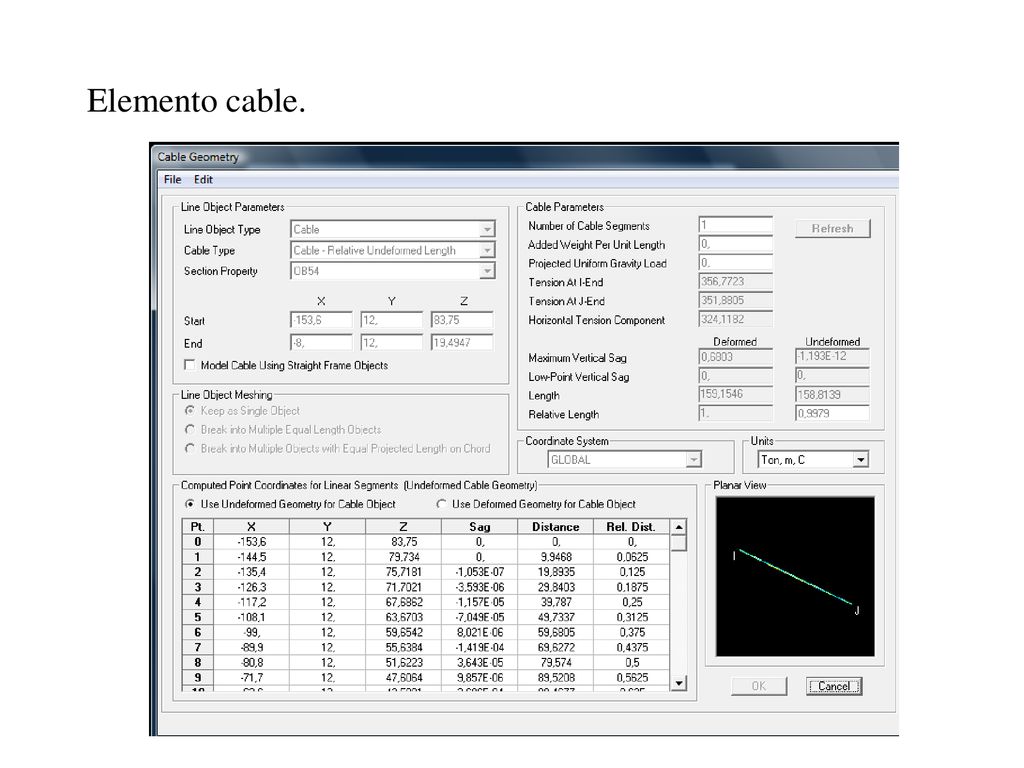
Task: Click the Start Y coordinate field
Action: (392, 320)
